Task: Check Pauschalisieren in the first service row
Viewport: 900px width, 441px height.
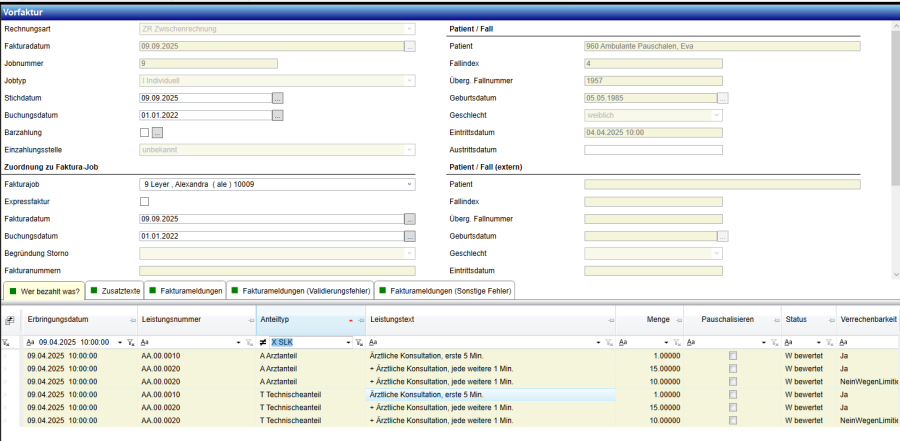Action: 733,355
